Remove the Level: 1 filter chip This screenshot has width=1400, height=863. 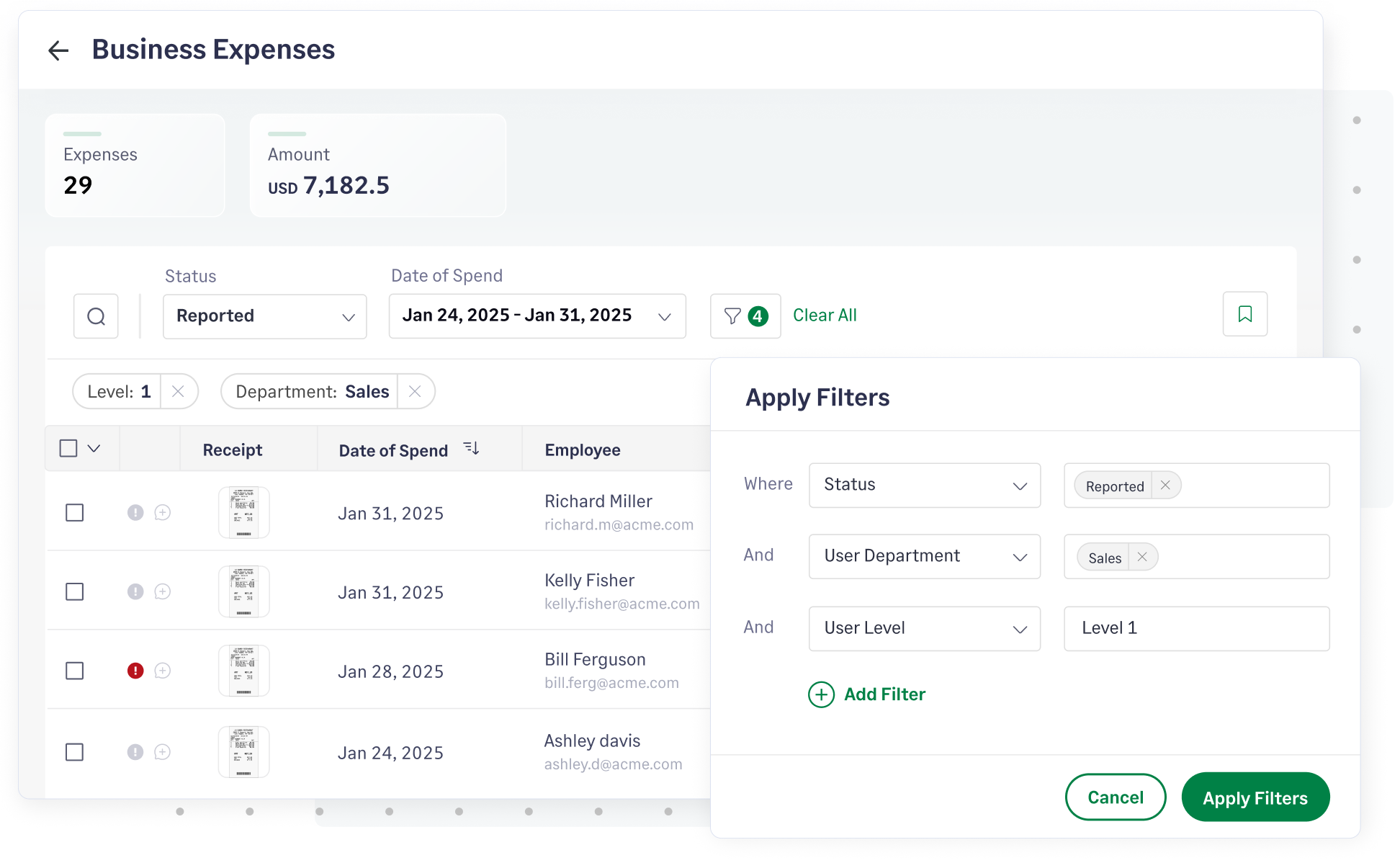coord(178,391)
